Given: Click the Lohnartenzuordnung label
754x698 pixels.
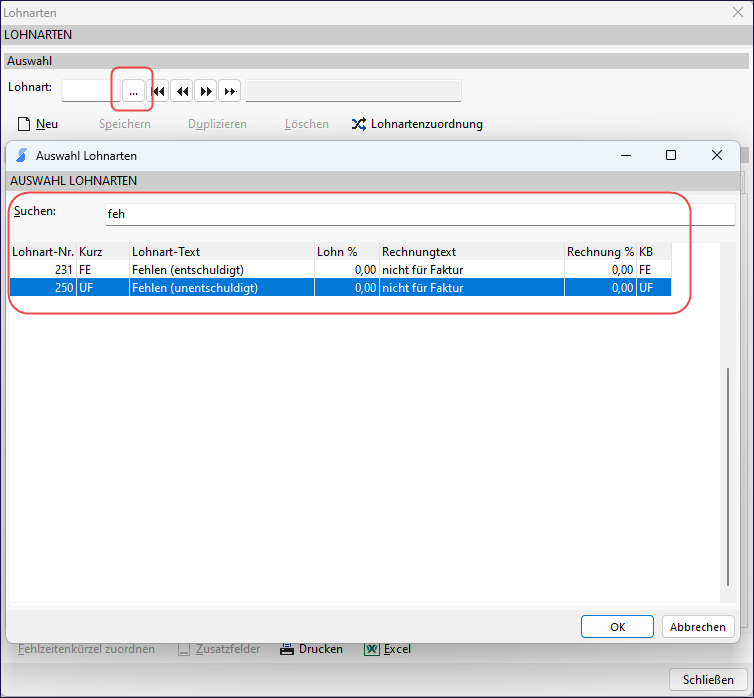Looking at the screenshot, I should pyautogui.click(x=427, y=124).
